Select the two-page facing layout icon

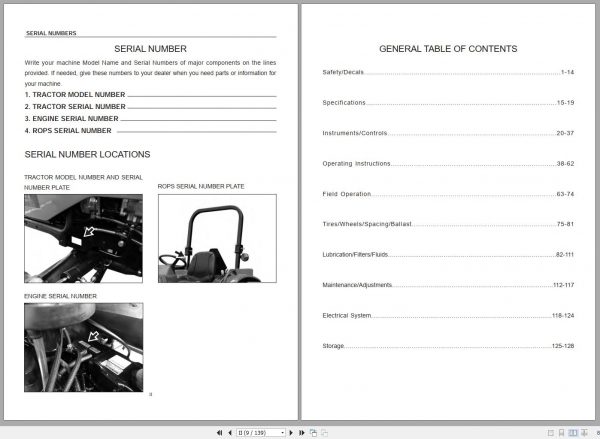573,432
